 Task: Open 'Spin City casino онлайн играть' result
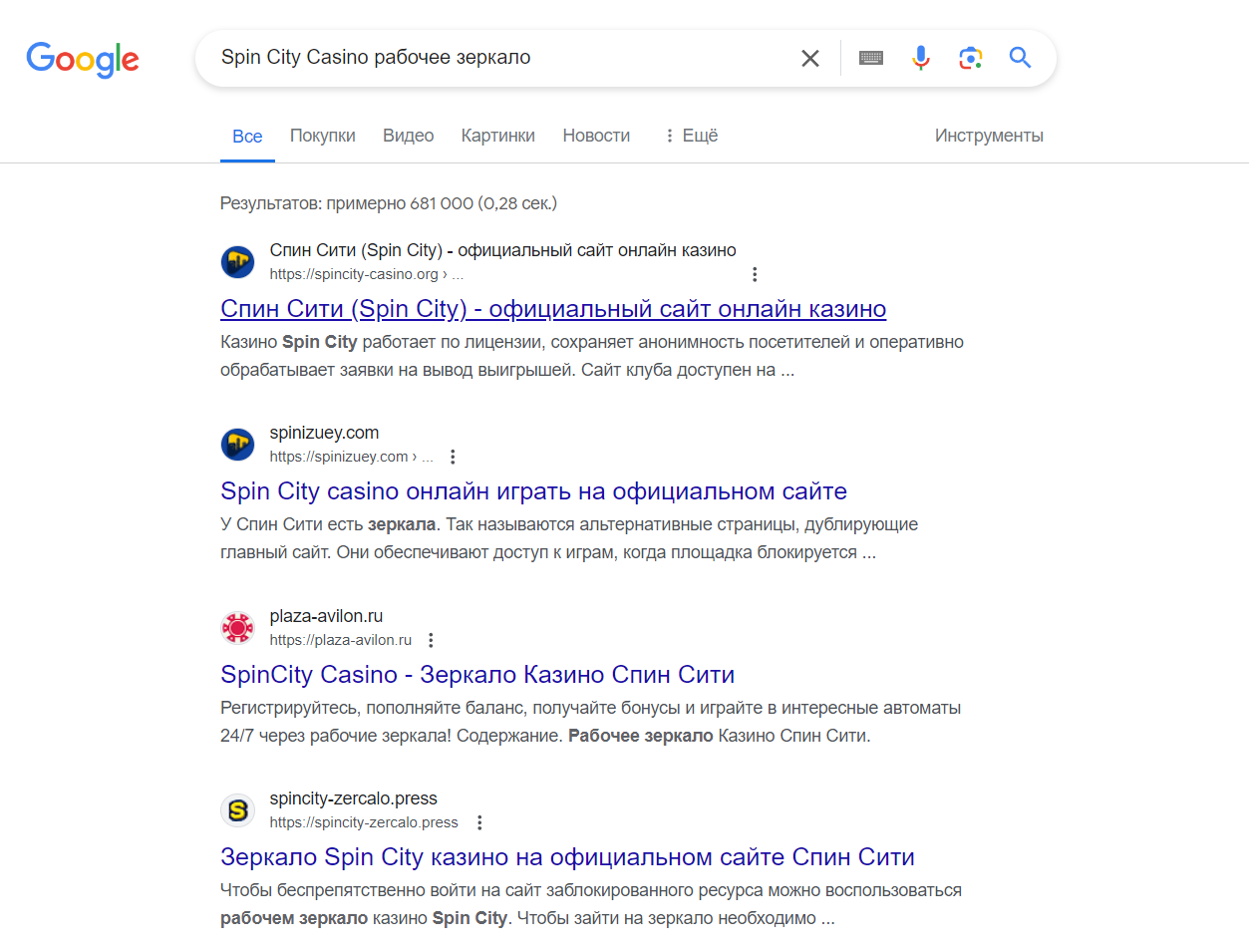[533, 491]
